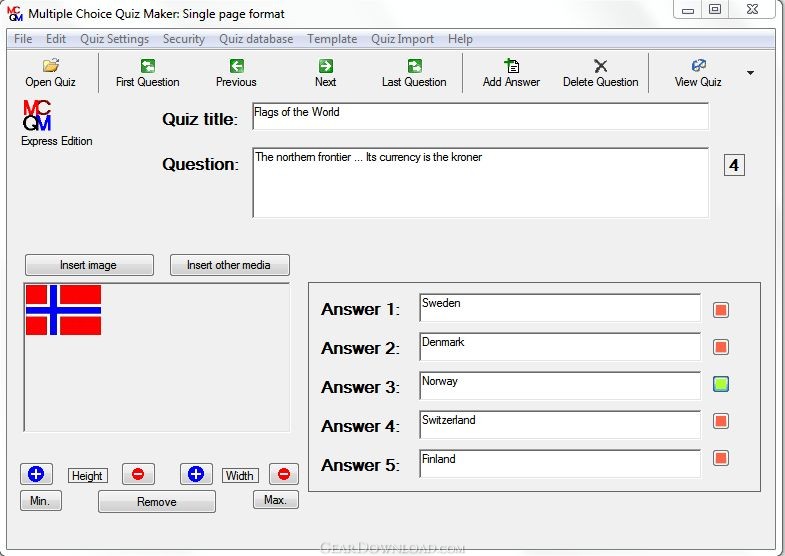Click the Previous question arrow icon
This screenshot has height=556, width=785.
pos(236,66)
